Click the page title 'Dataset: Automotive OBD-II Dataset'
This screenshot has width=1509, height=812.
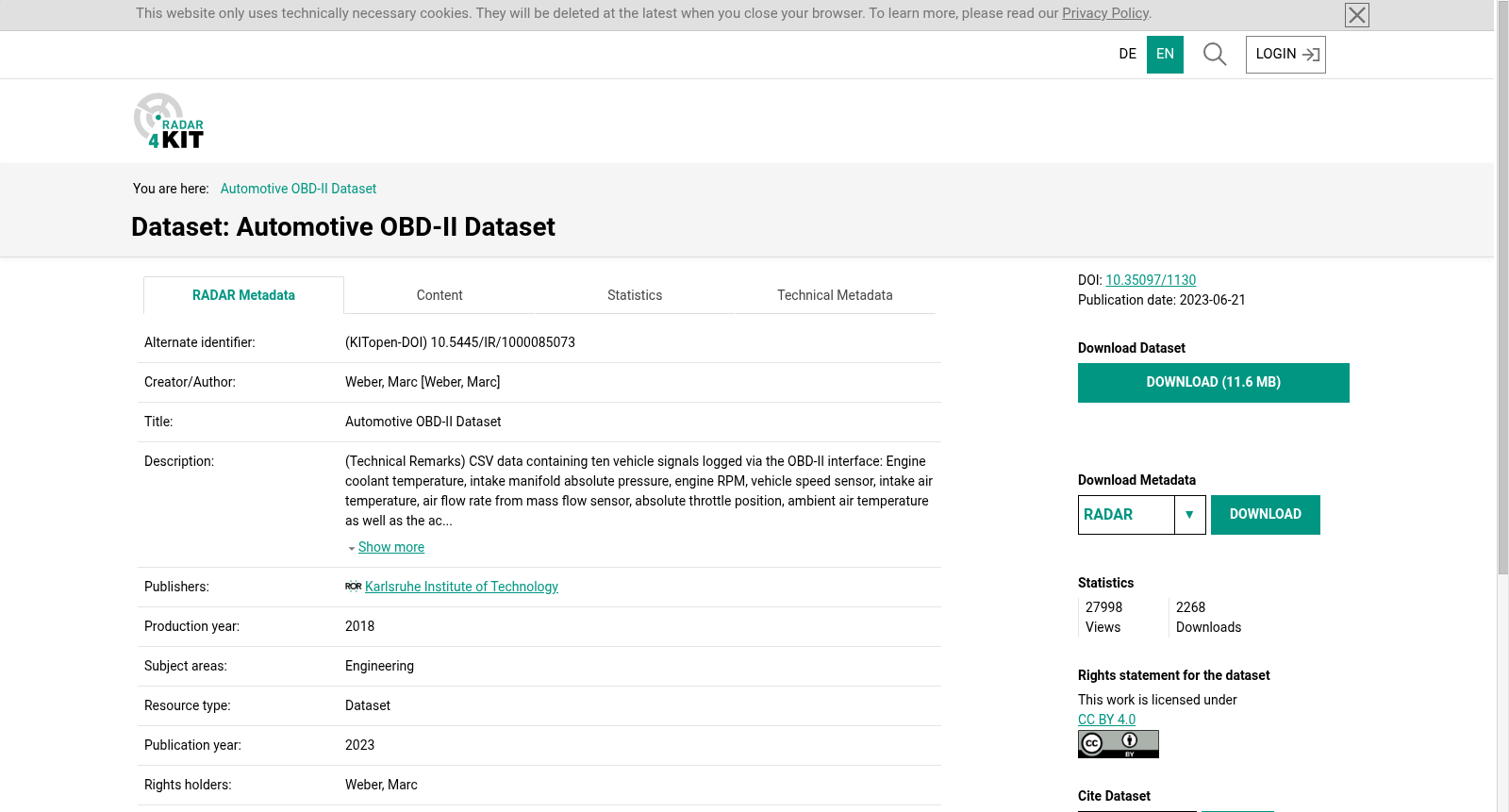[x=343, y=227]
